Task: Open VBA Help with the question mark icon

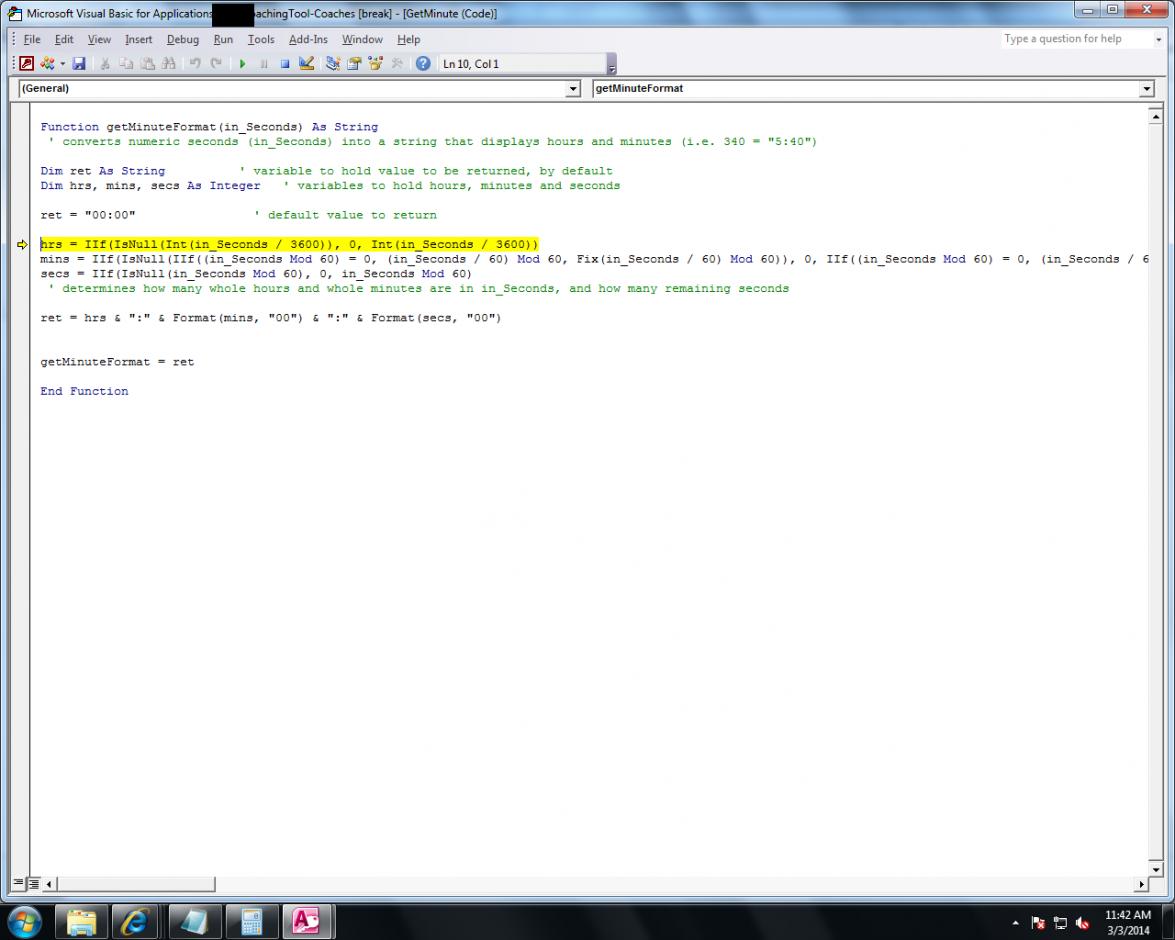Action: [x=423, y=64]
